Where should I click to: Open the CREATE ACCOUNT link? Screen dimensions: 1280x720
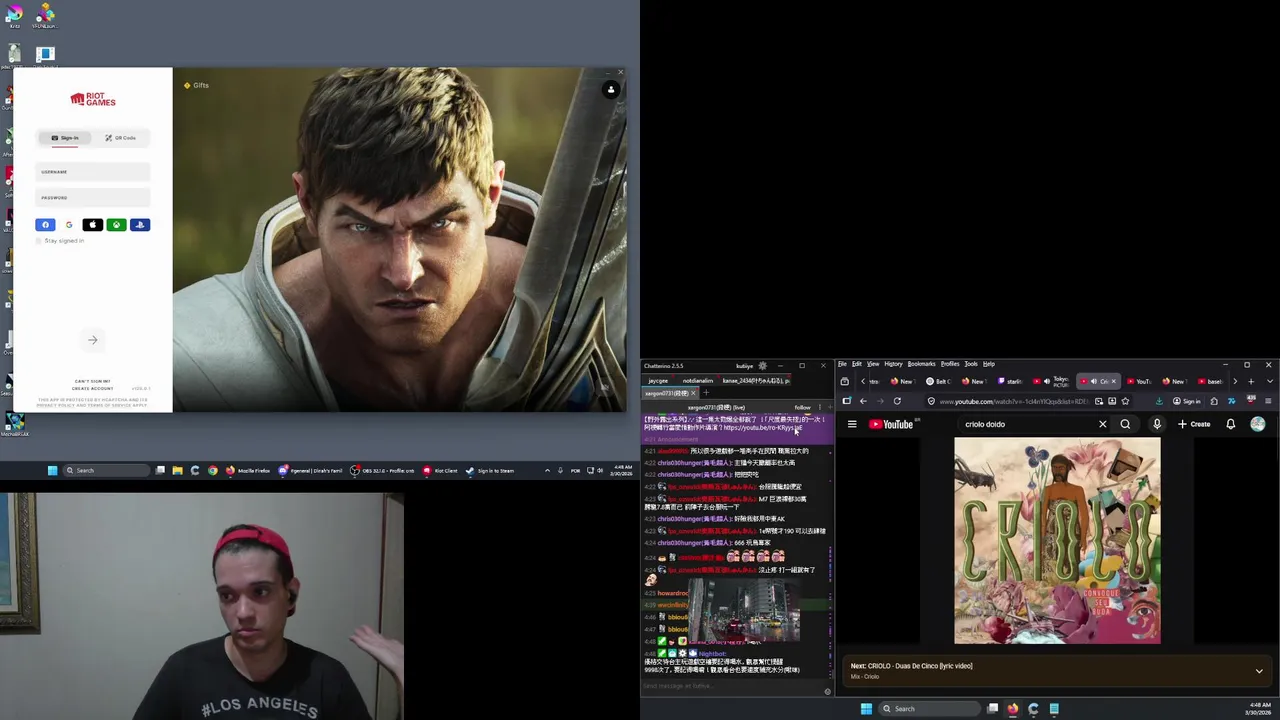[x=92, y=388]
